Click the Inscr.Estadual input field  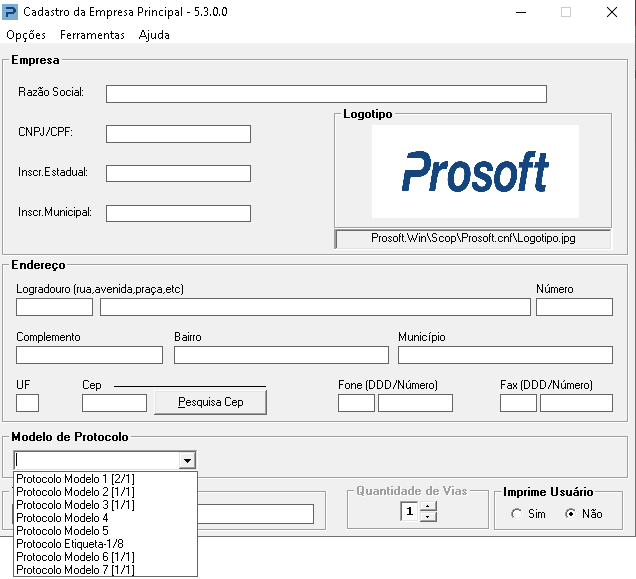tap(178, 173)
